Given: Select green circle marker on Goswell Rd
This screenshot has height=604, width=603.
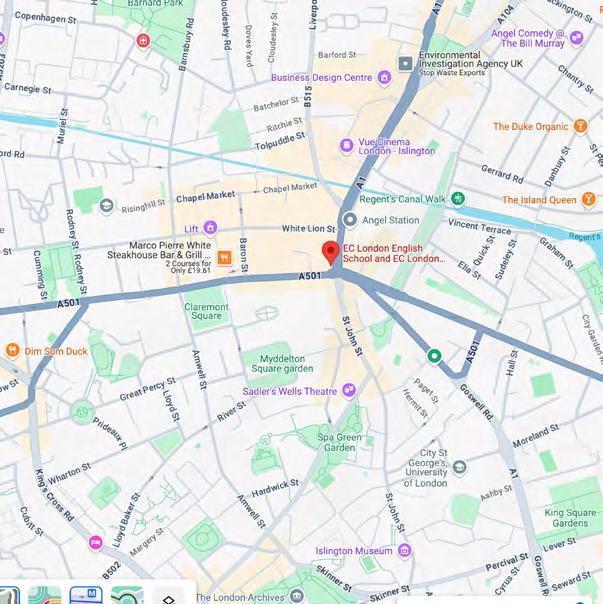Looking at the screenshot, I should point(434,356).
